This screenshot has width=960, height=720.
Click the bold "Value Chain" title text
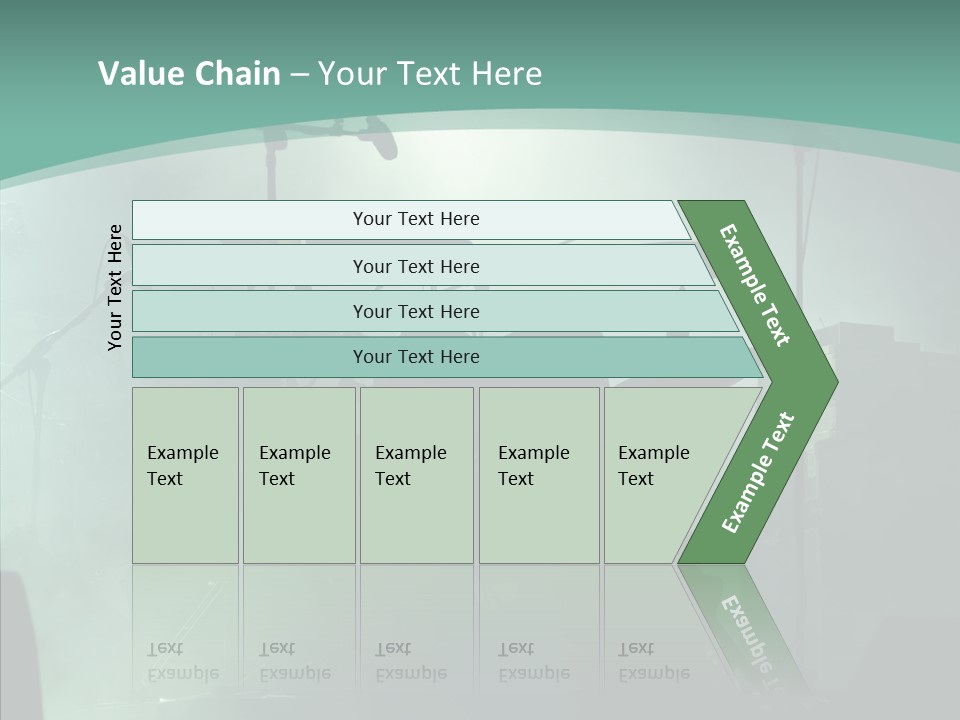189,74
